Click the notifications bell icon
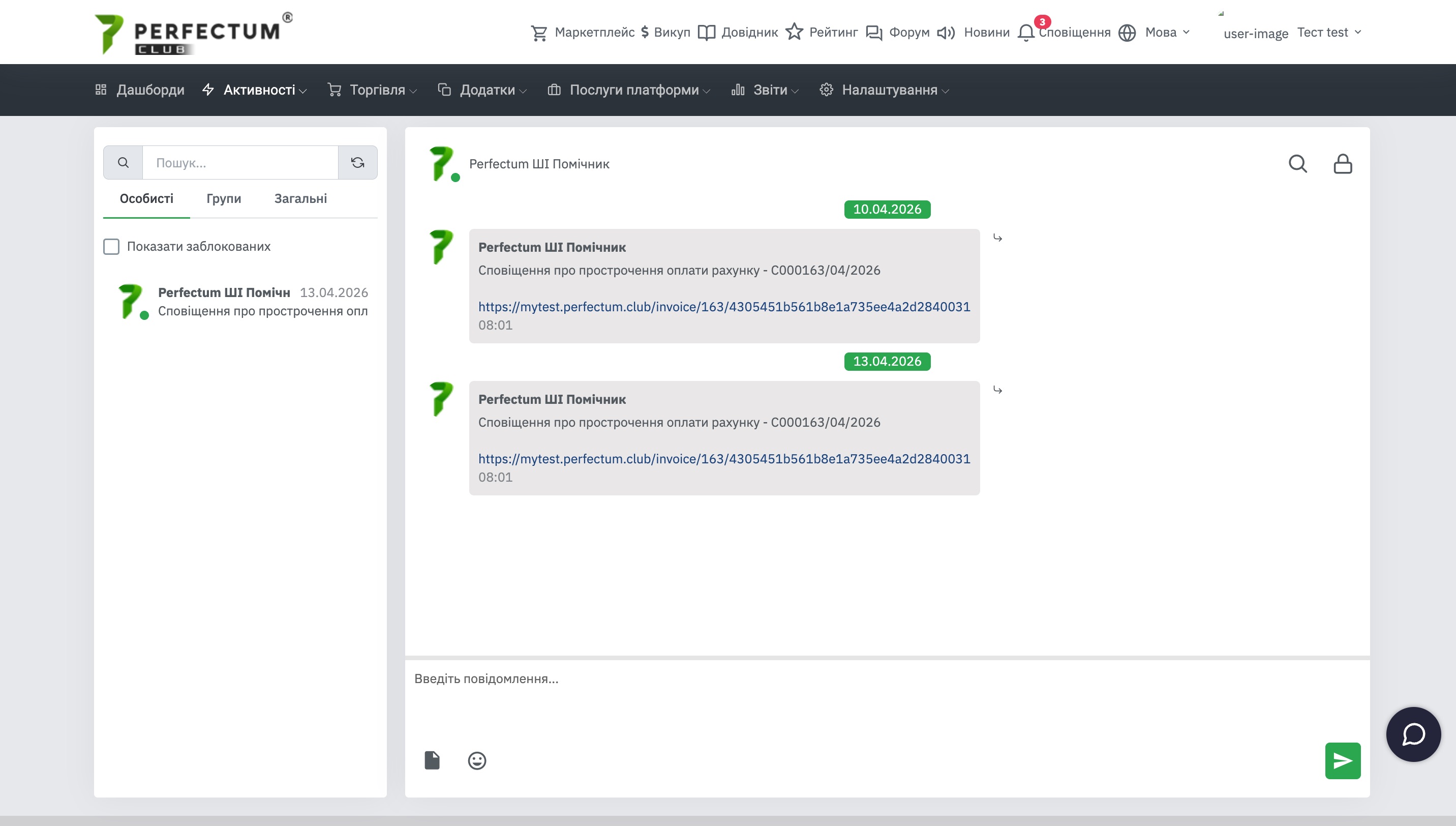 click(1026, 33)
